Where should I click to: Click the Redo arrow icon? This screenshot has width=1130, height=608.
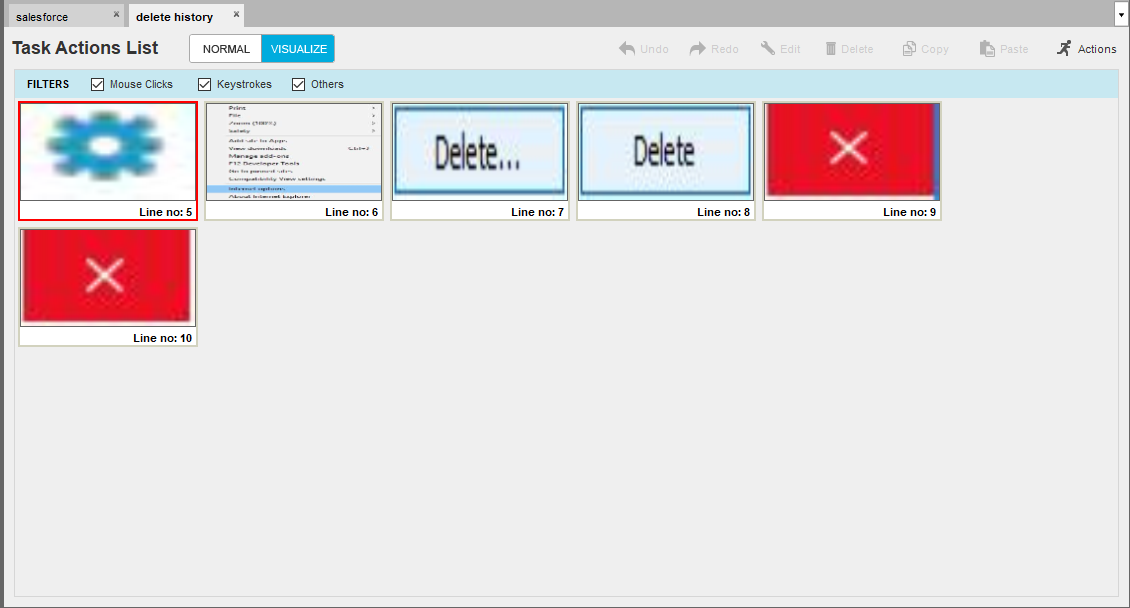[x=698, y=48]
